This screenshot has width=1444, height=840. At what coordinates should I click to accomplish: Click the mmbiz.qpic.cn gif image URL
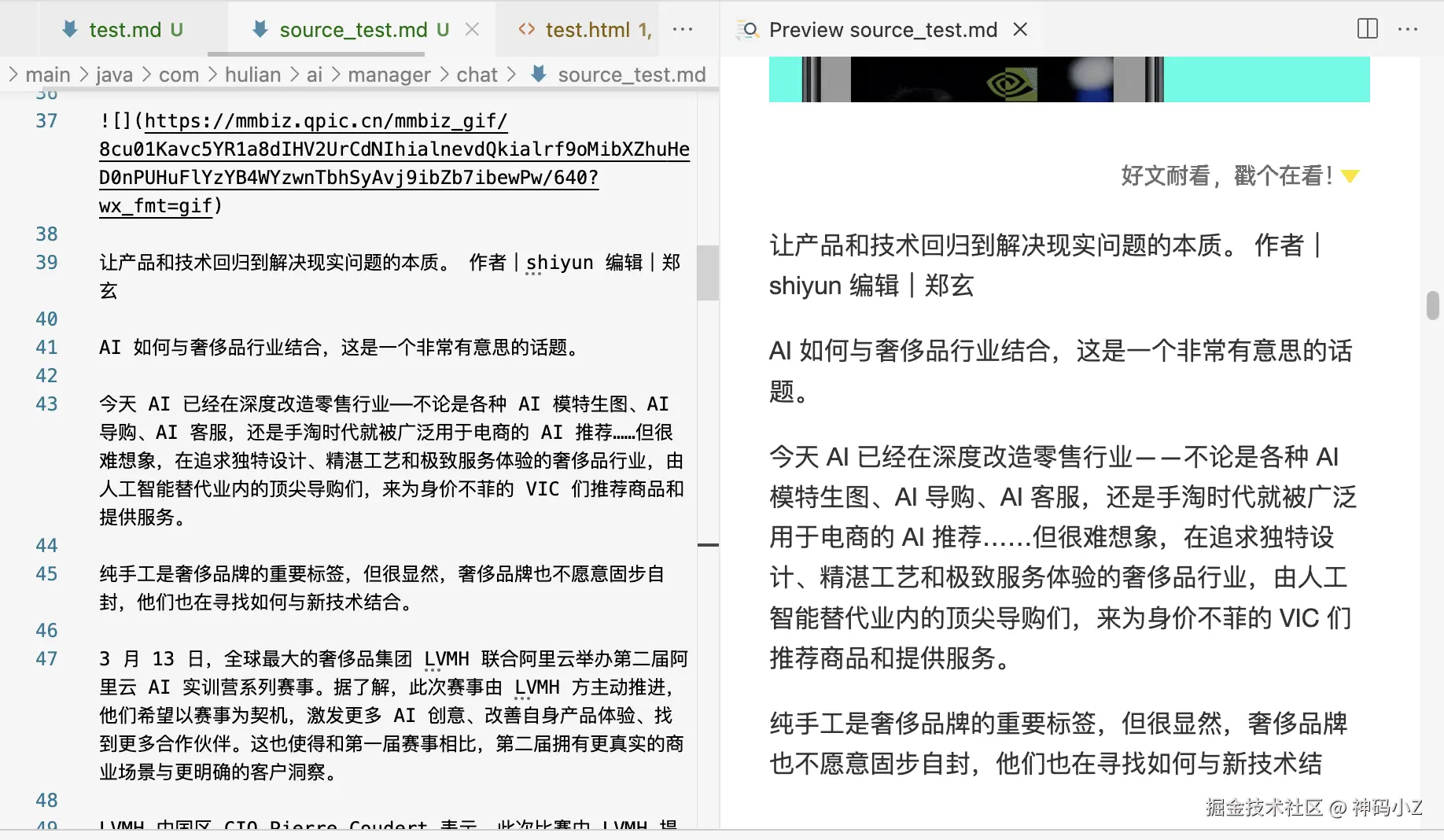(x=394, y=164)
